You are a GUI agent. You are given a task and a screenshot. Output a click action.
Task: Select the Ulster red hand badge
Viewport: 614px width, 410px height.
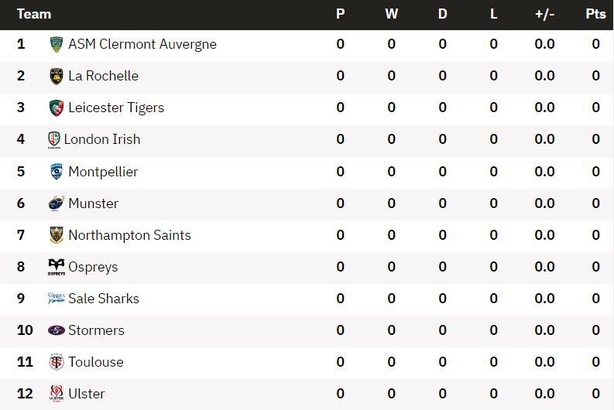pos(56,394)
